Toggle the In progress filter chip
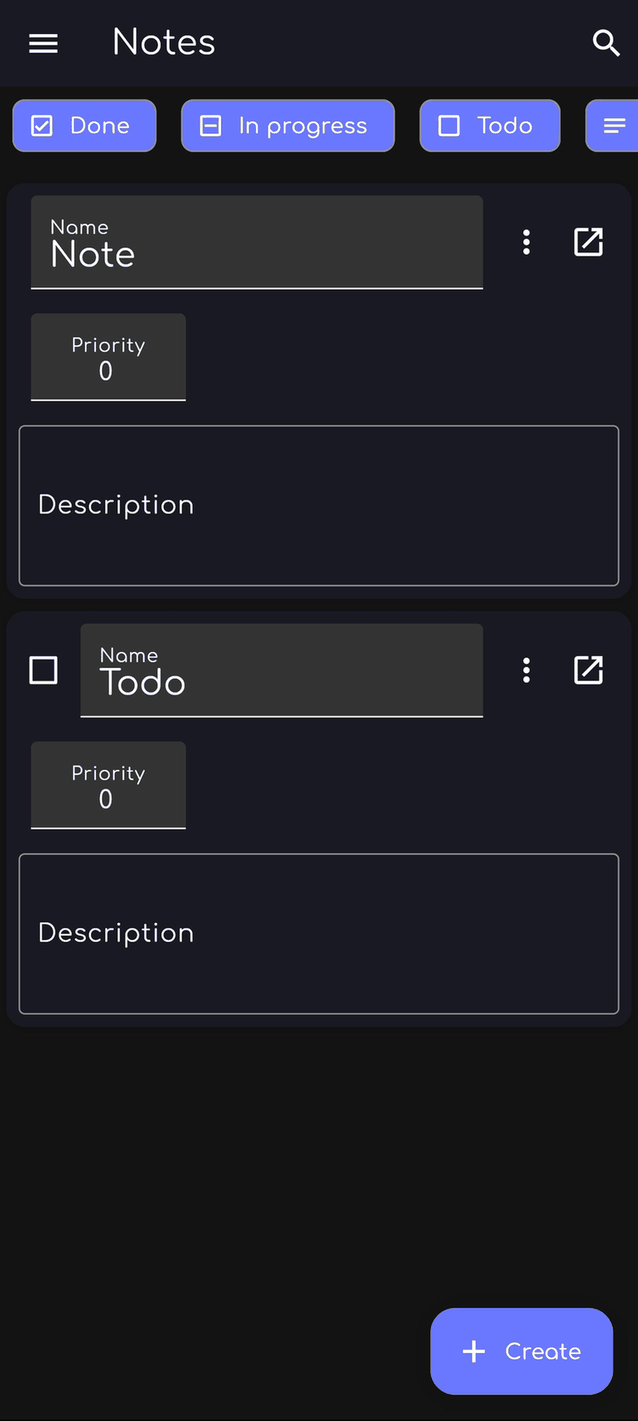The width and height of the screenshot is (638, 1421). (x=287, y=126)
